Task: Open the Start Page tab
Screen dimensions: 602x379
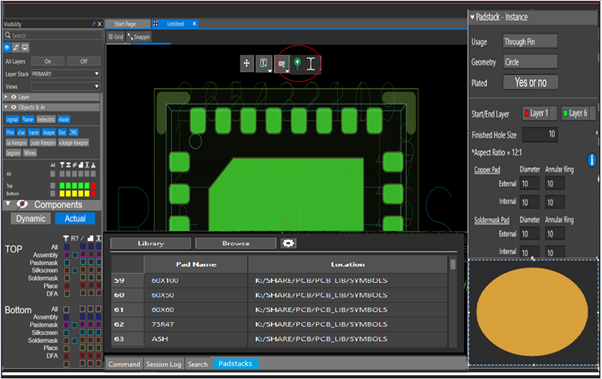Action: pyautogui.click(x=125, y=24)
